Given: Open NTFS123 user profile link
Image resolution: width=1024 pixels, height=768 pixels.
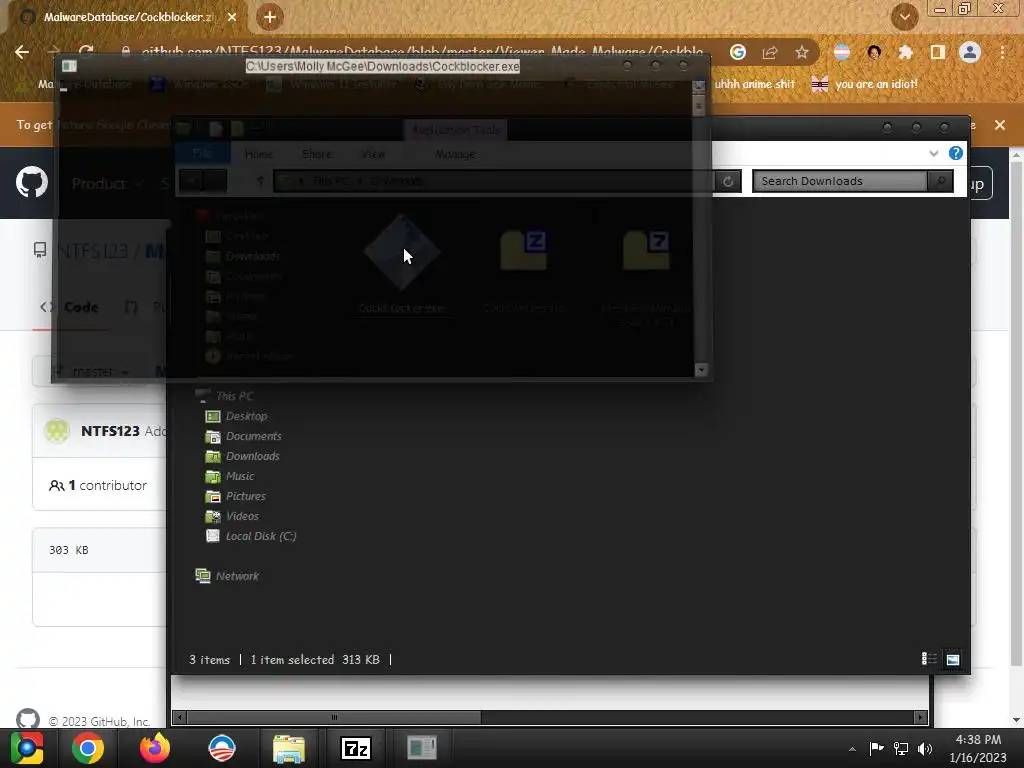Looking at the screenshot, I should coord(110,431).
